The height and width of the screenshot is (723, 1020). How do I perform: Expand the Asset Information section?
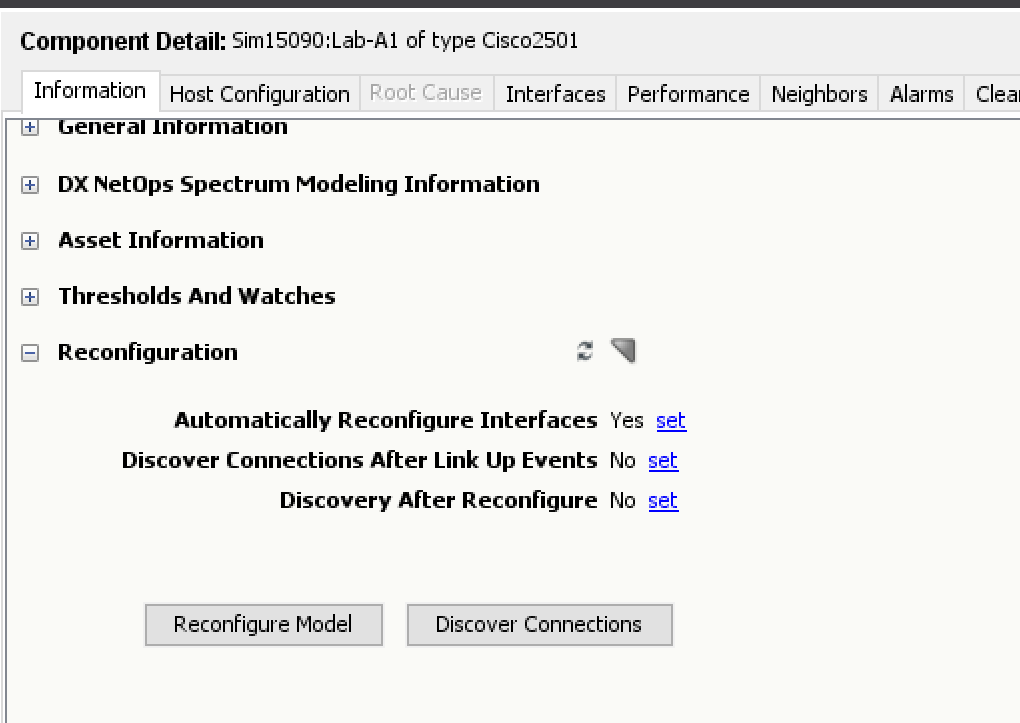(30, 241)
